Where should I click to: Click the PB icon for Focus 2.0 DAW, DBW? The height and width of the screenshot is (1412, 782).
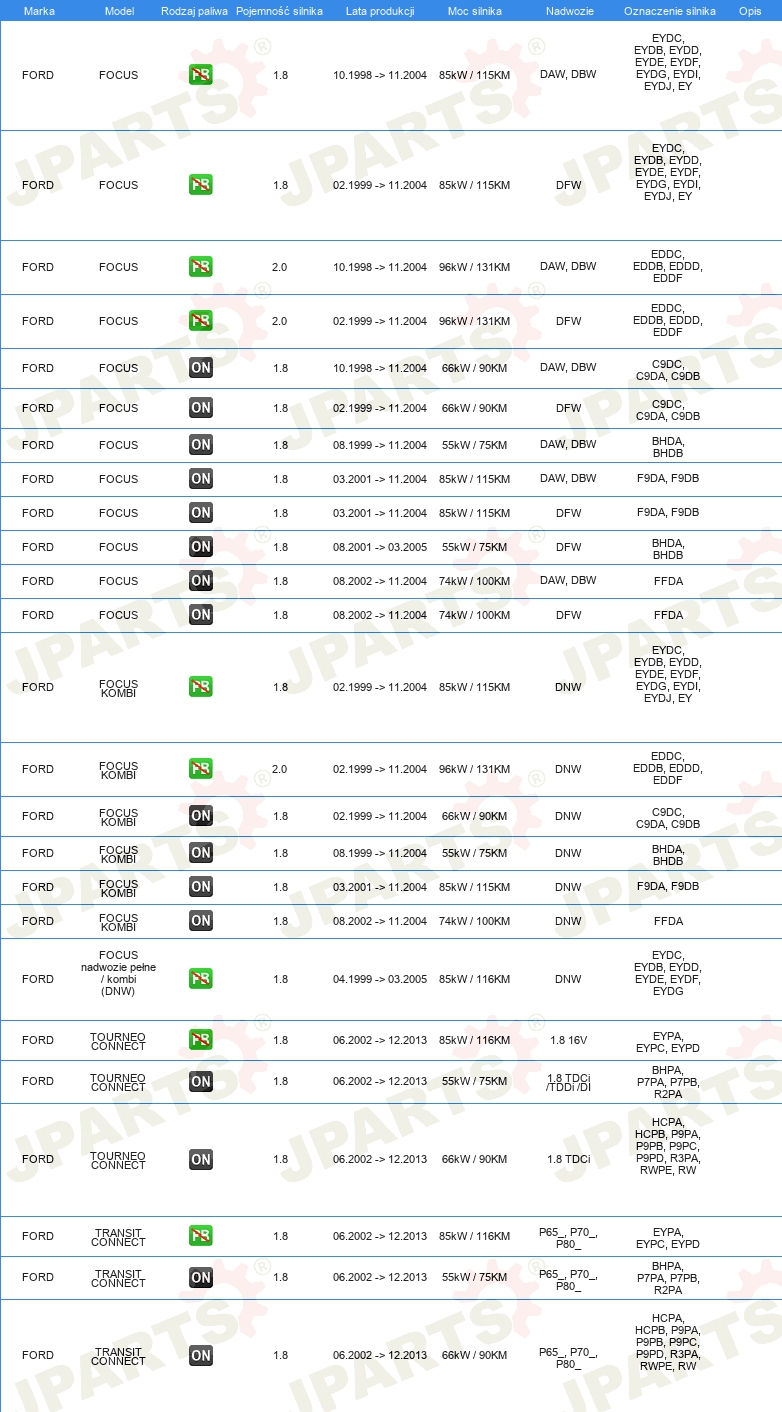click(x=201, y=267)
